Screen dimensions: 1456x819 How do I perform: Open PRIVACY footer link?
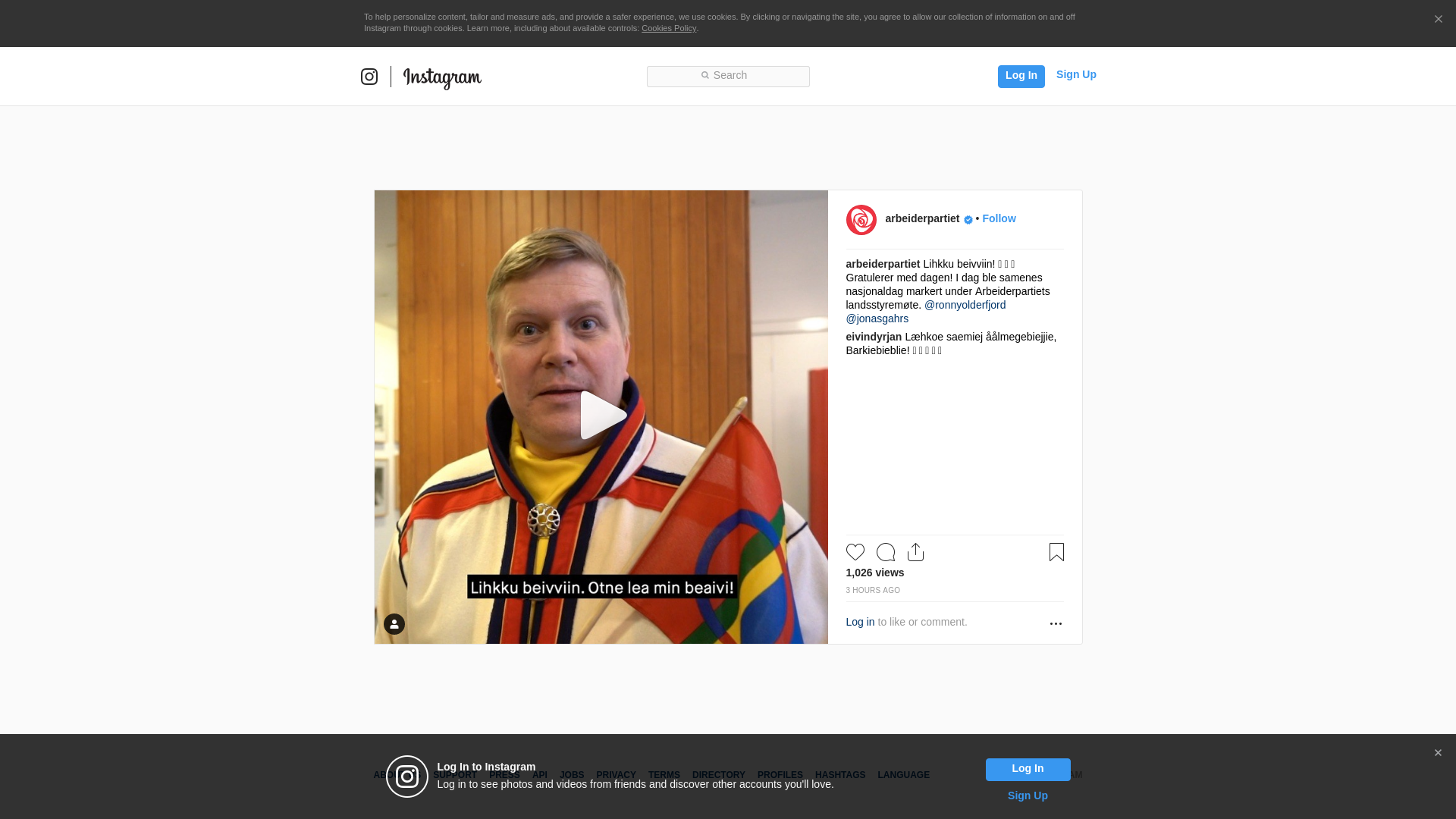pyautogui.click(x=616, y=775)
